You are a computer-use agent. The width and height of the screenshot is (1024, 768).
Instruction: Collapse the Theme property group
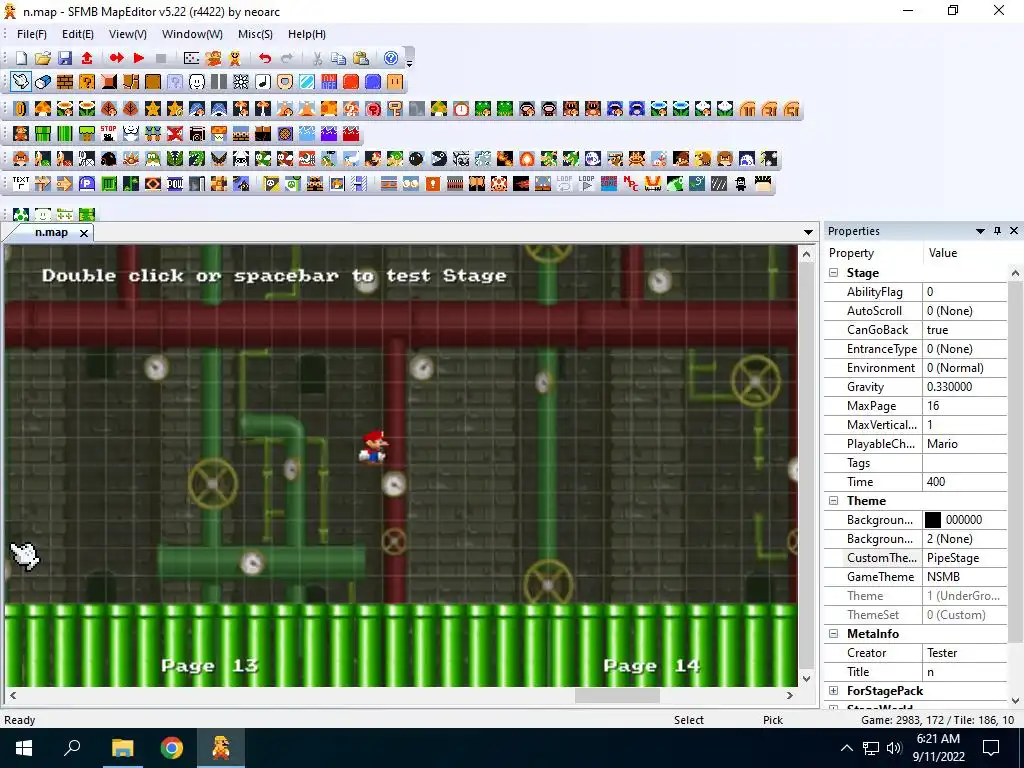[834, 501]
